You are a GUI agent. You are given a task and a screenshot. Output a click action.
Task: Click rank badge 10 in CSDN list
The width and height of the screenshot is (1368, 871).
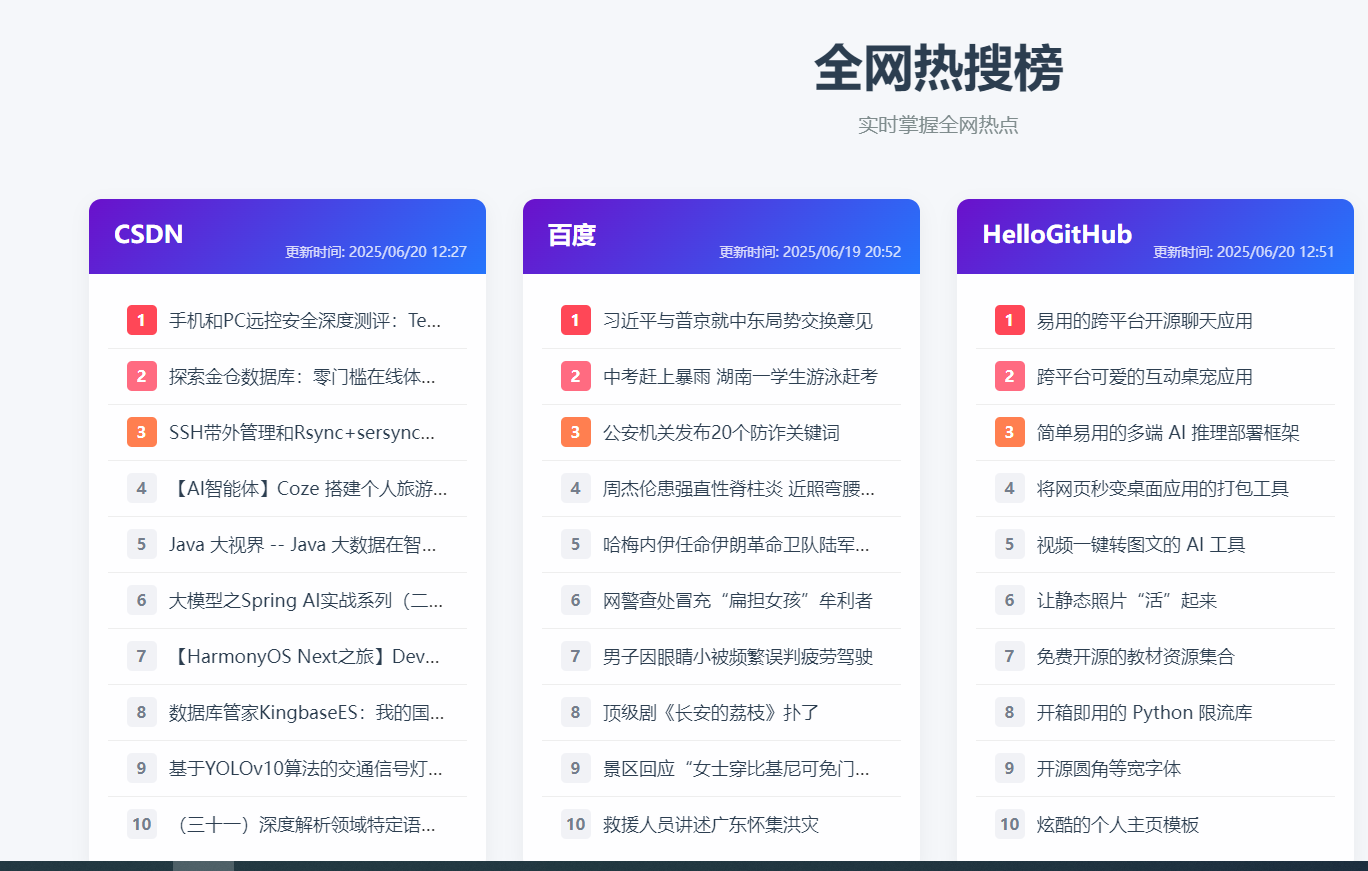tap(142, 824)
